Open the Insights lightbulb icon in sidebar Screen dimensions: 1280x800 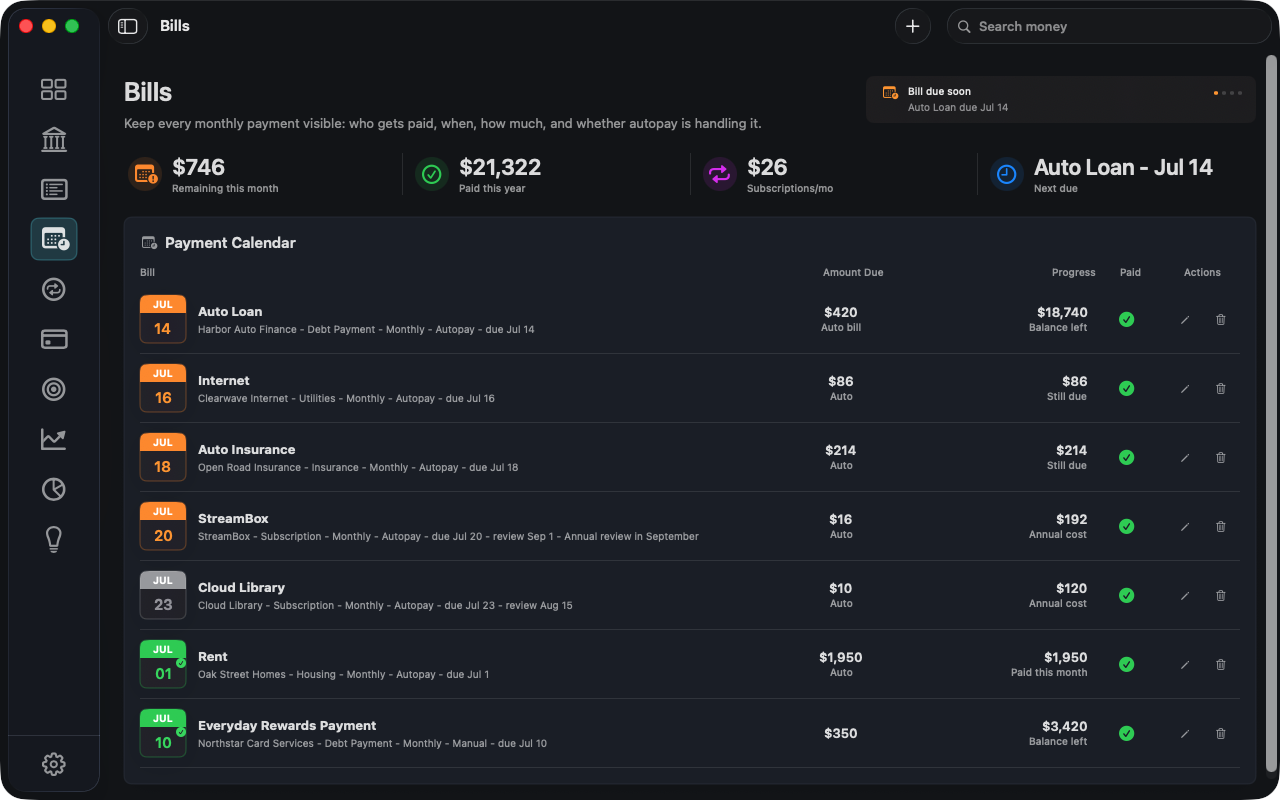coord(54,539)
